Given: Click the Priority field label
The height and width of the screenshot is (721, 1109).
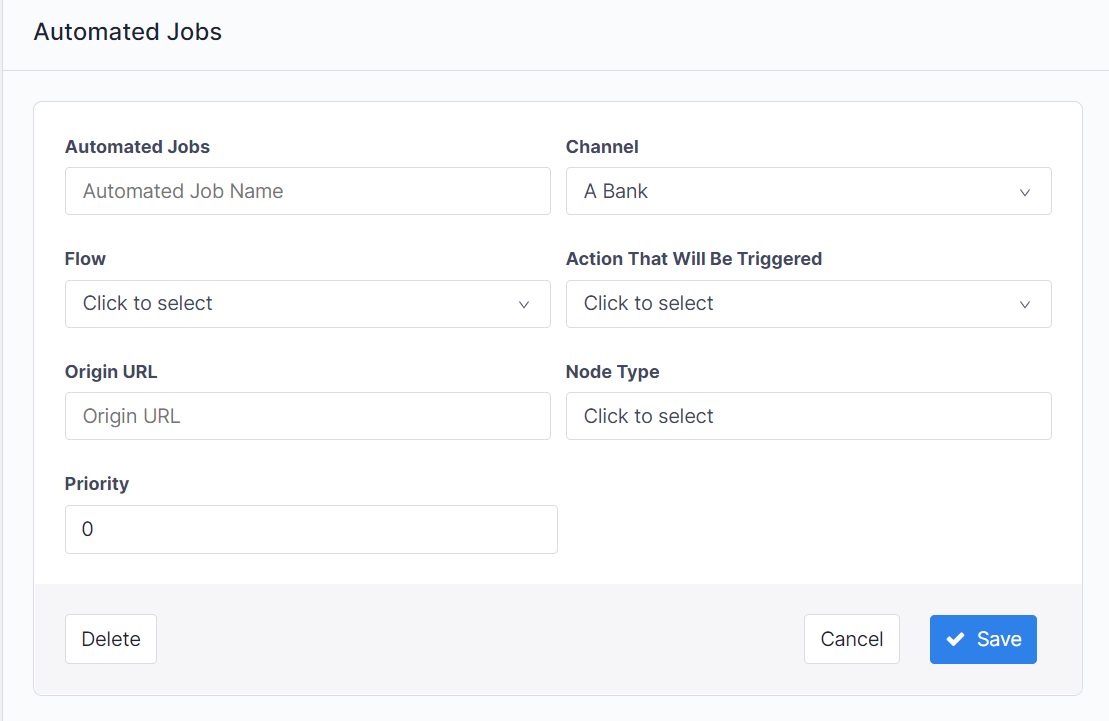Looking at the screenshot, I should 97,484.
